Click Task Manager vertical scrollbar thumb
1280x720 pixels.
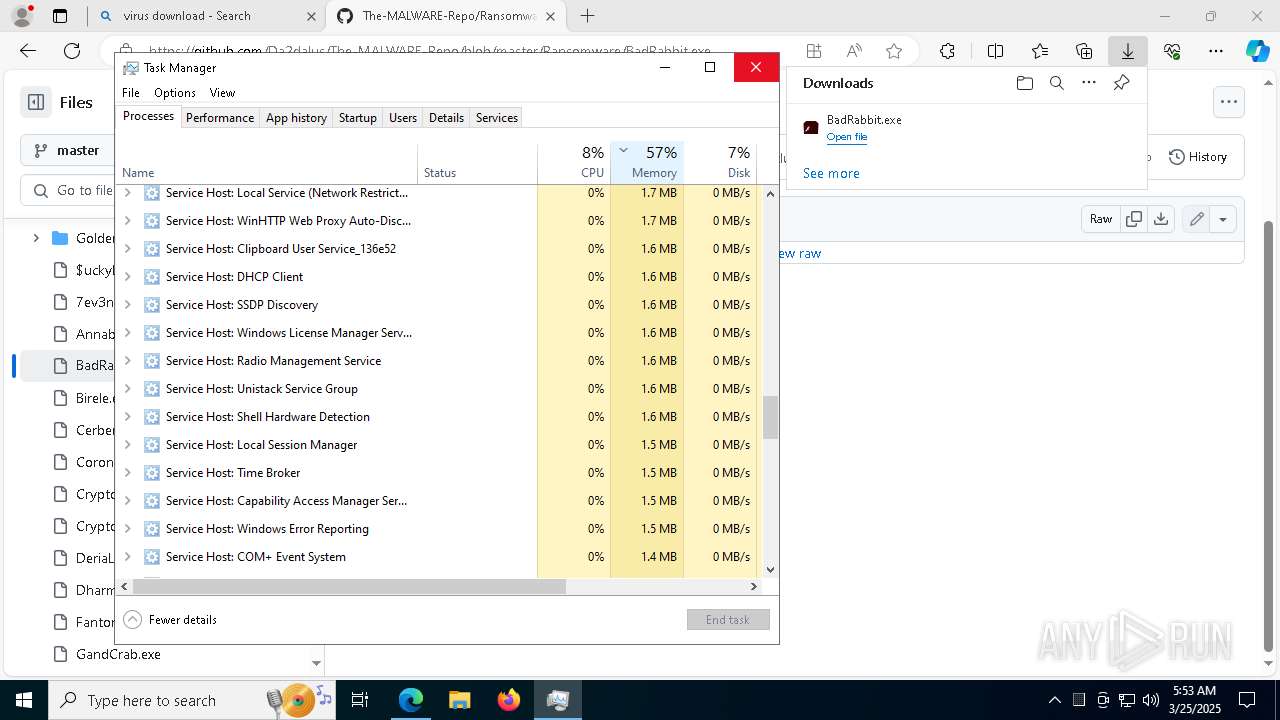coord(770,417)
